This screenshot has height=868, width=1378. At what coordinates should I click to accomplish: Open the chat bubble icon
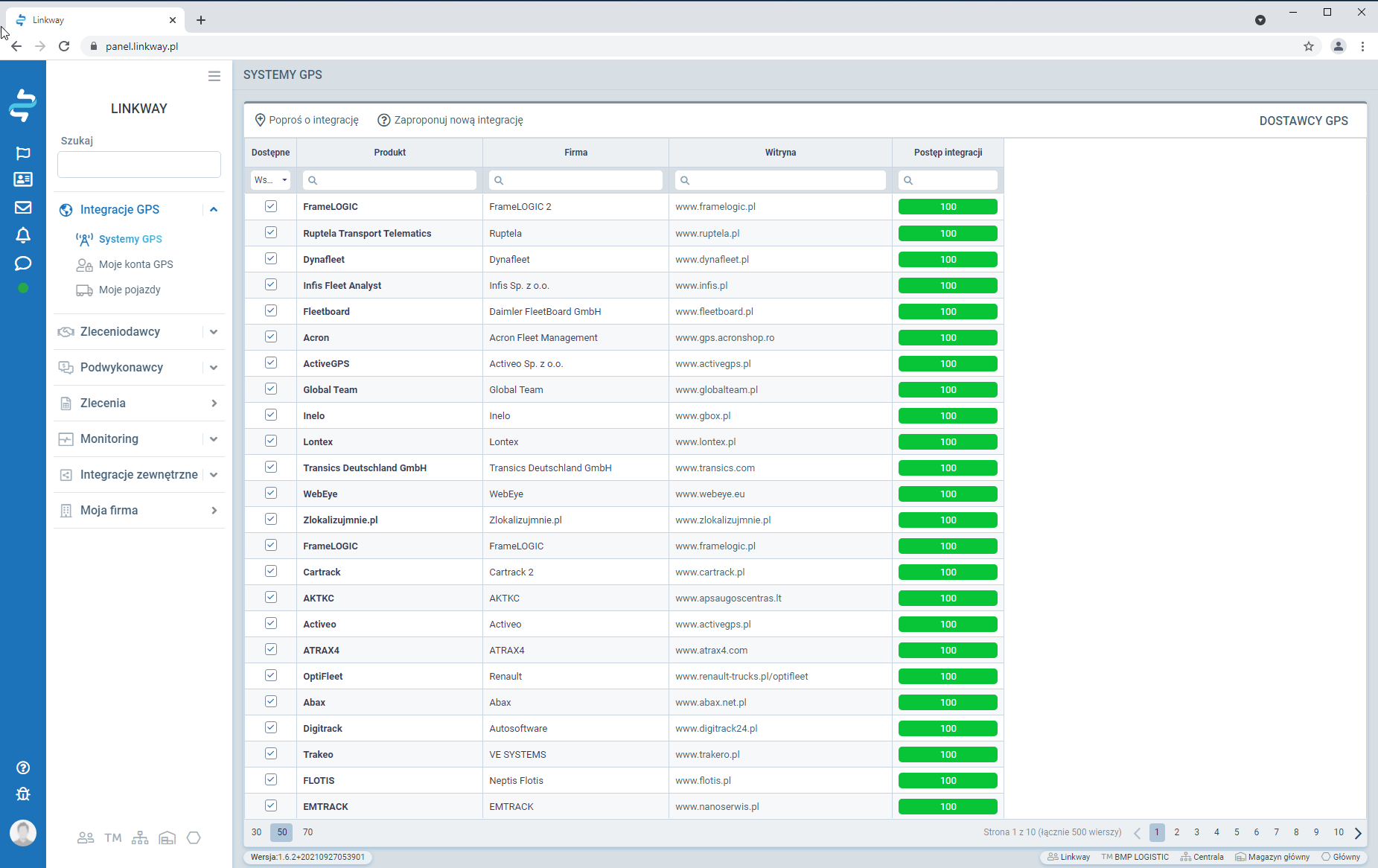(23, 264)
